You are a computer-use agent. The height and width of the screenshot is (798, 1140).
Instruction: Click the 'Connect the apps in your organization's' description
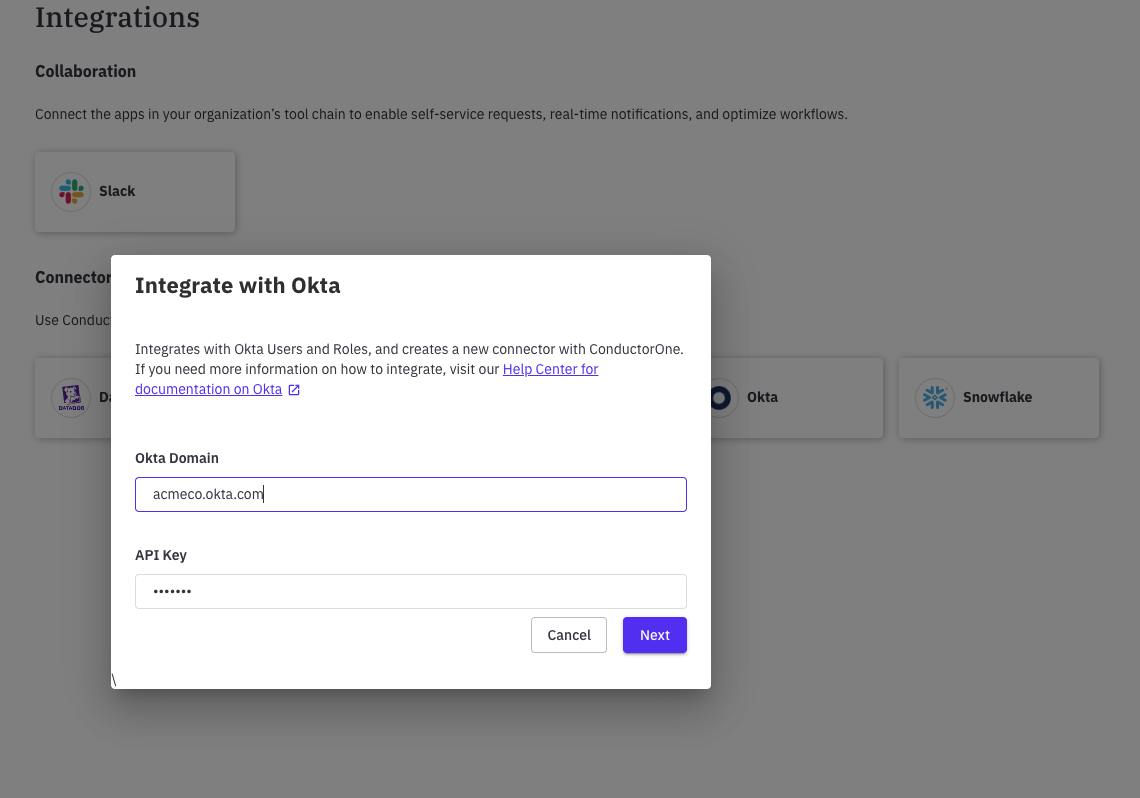point(441,114)
